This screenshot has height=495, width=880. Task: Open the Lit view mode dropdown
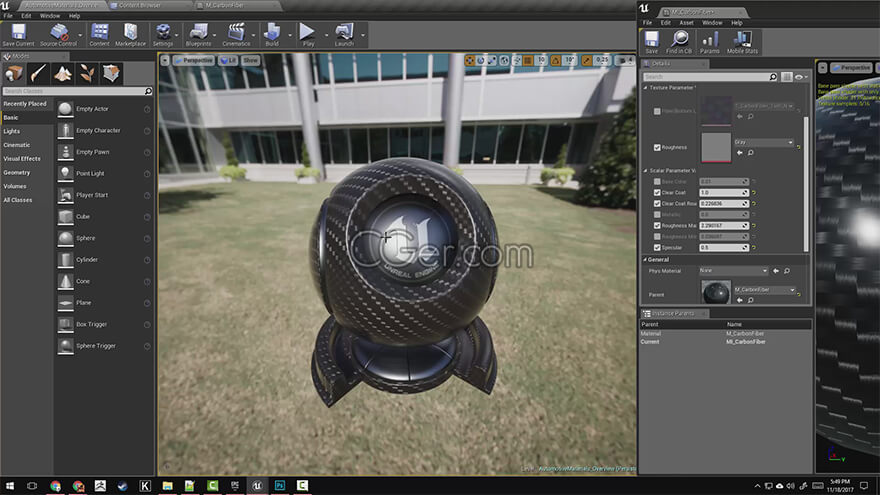tap(228, 60)
